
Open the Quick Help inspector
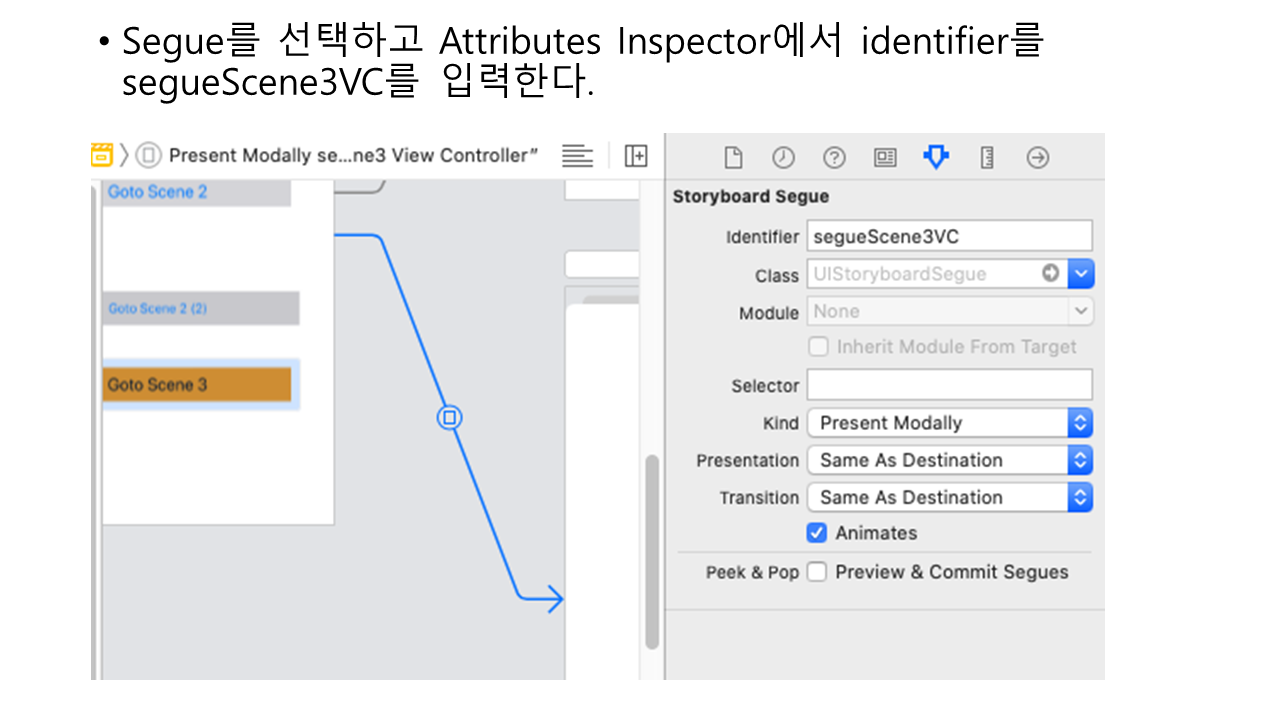pyautogui.click(x=834, y=158)
